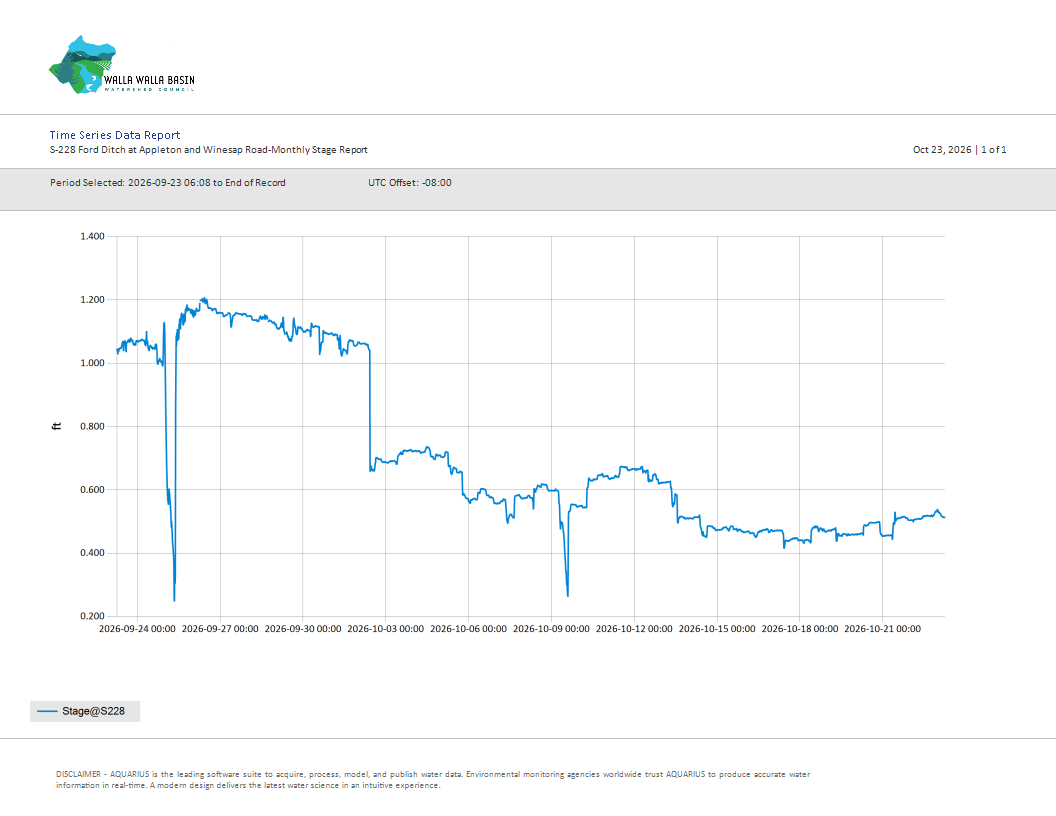Click the blue legend line swatch
Screen dimensions: 1056x816
(47, 711)
